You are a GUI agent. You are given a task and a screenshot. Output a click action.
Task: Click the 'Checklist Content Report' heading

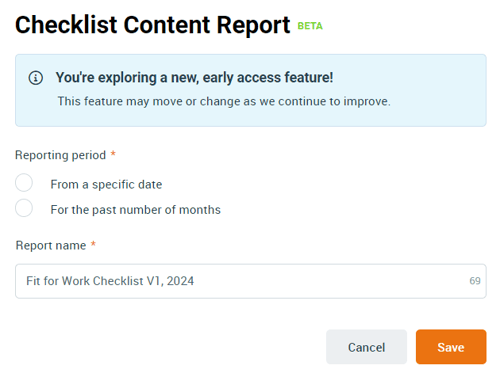pyautogui.click(x=153, y=25)
